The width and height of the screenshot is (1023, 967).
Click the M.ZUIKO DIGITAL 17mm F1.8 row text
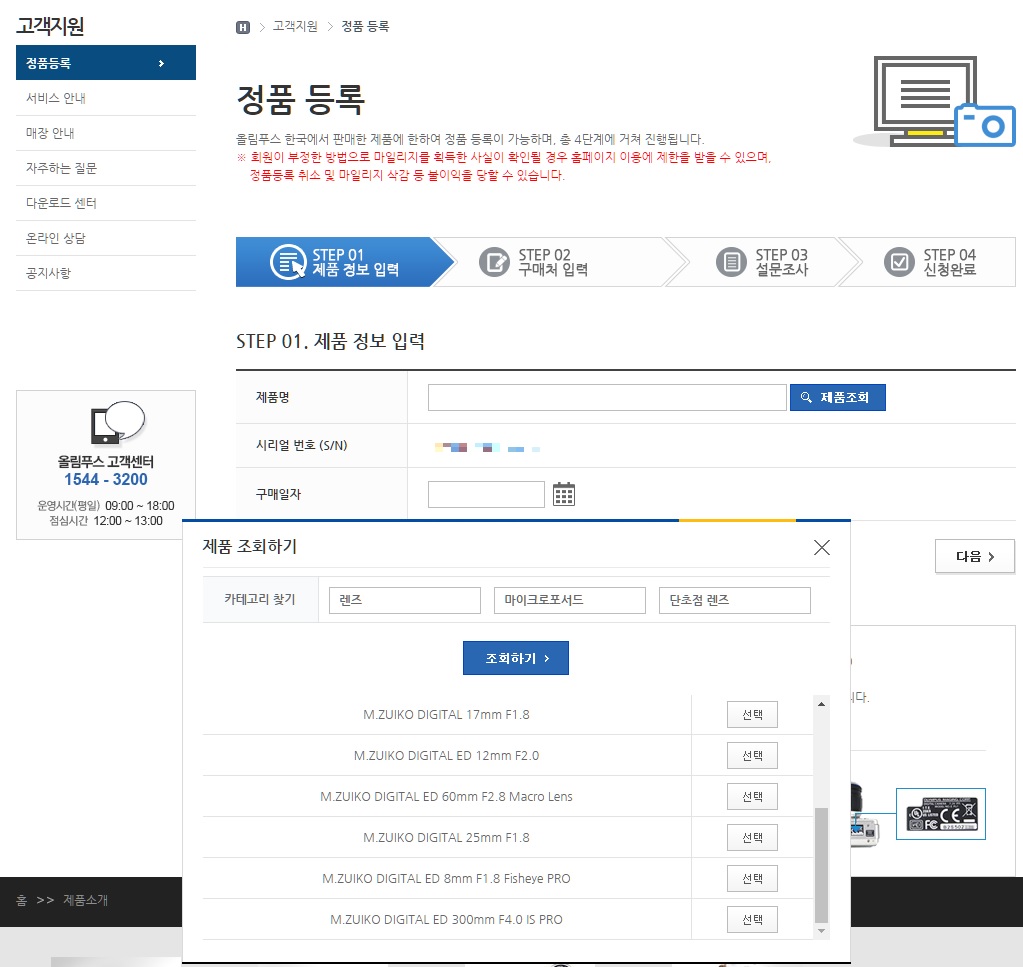pyautogui.click(x=446, y=714)
